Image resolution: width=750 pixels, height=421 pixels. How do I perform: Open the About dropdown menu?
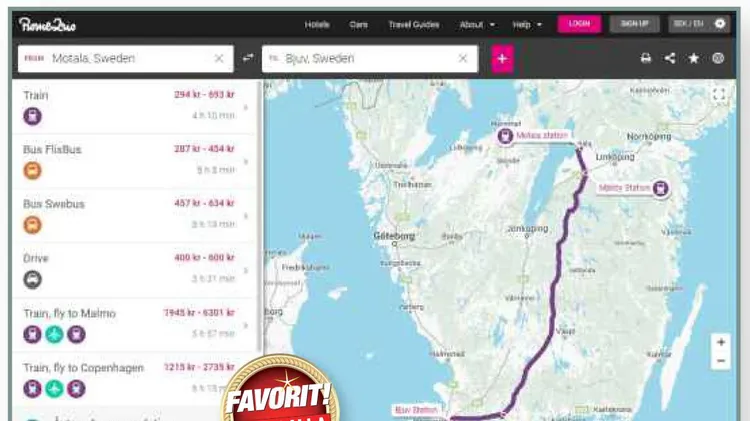click(x=477, y=24)
